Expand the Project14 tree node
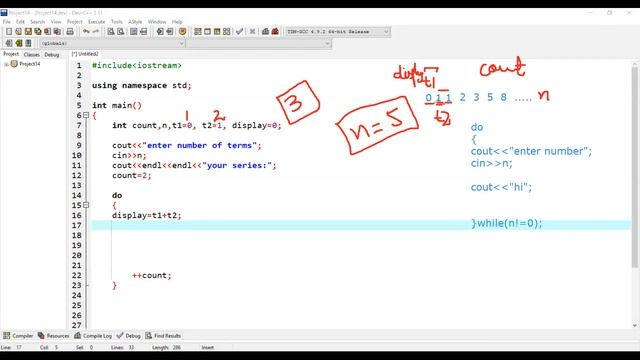The image size is (640, 360). click(x=6, y=64)
